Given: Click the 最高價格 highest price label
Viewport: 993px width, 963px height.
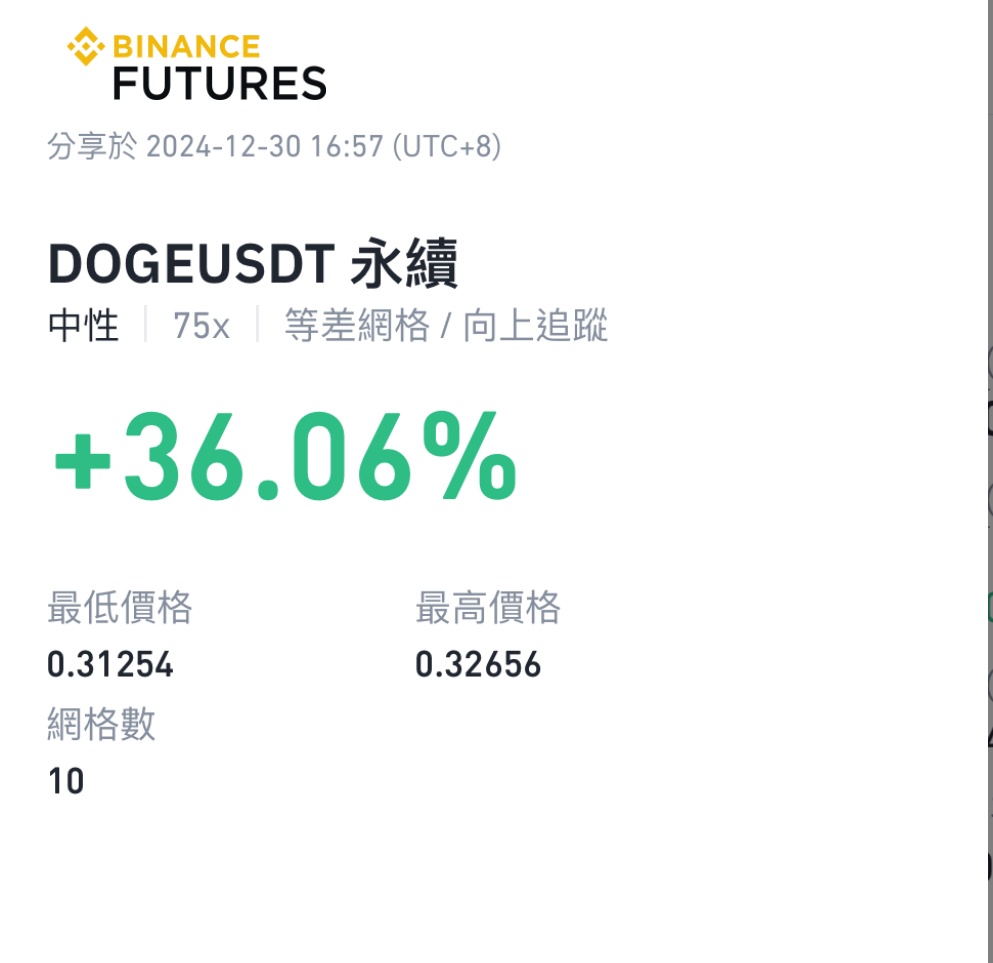Looking at the screenshot, I should (x=488, y=608).
